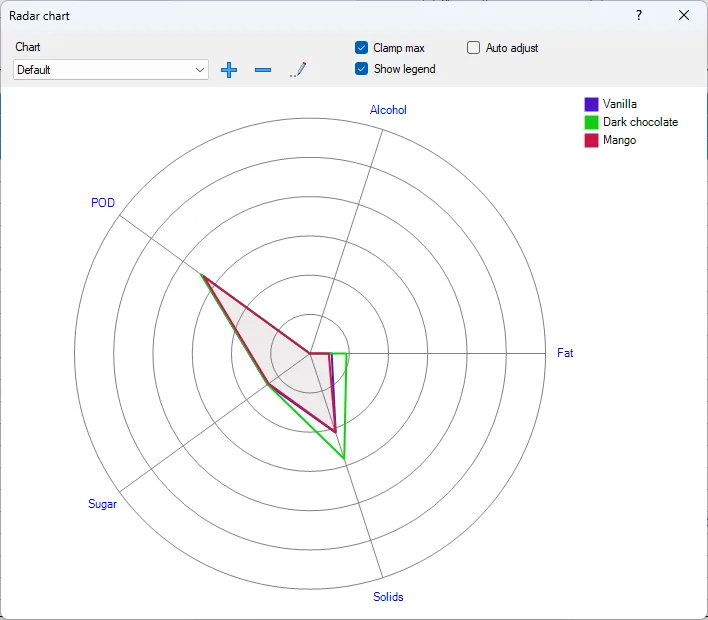Click the Dark chocolate green swatch
Image resolution: width=708 pixels, height=620 pixels.
click(x=591, y=122)
